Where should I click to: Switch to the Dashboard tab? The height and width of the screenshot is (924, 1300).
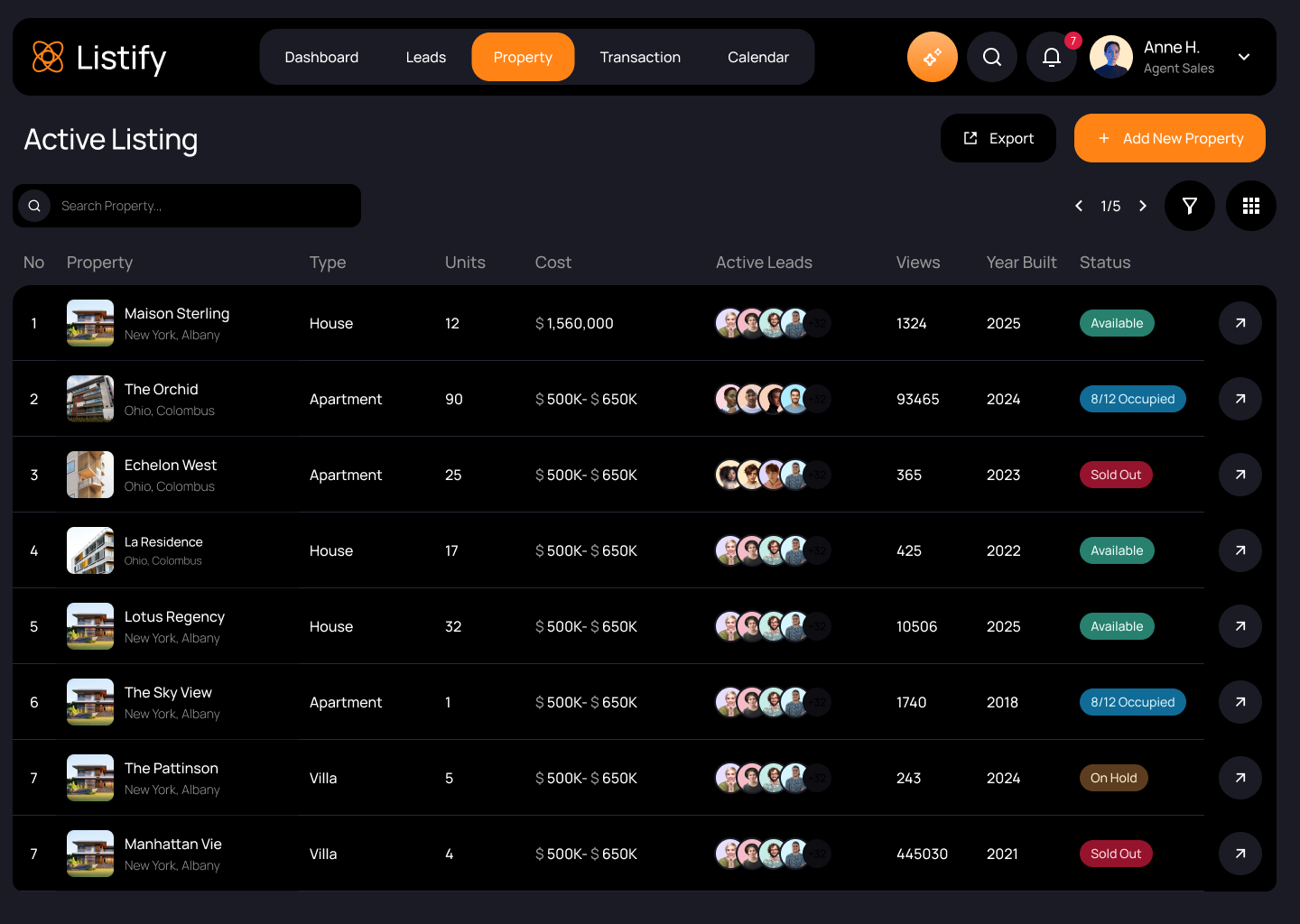click(x=321, y=57)
